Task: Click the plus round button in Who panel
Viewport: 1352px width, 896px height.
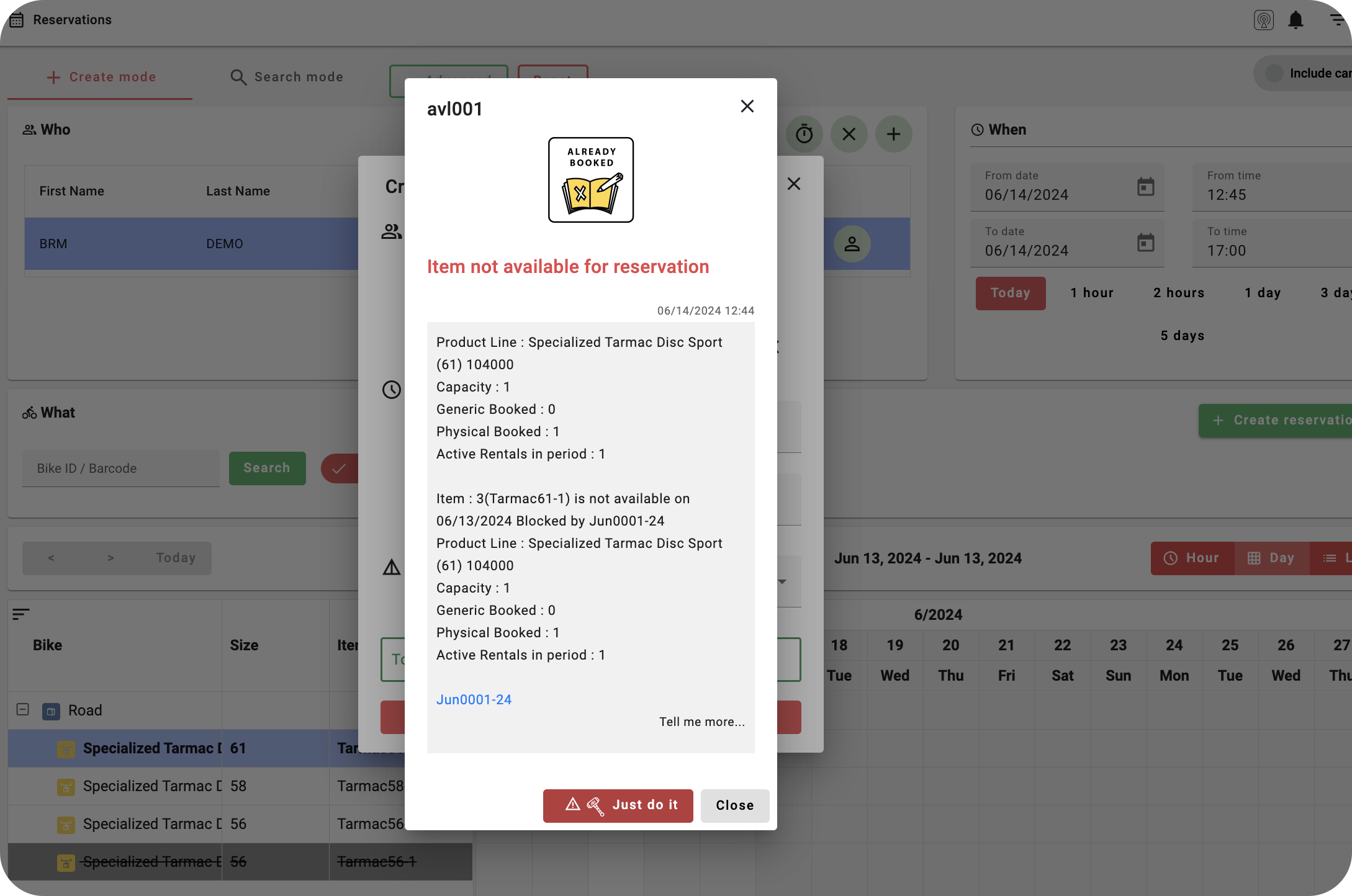Action: tap(893, 134)
